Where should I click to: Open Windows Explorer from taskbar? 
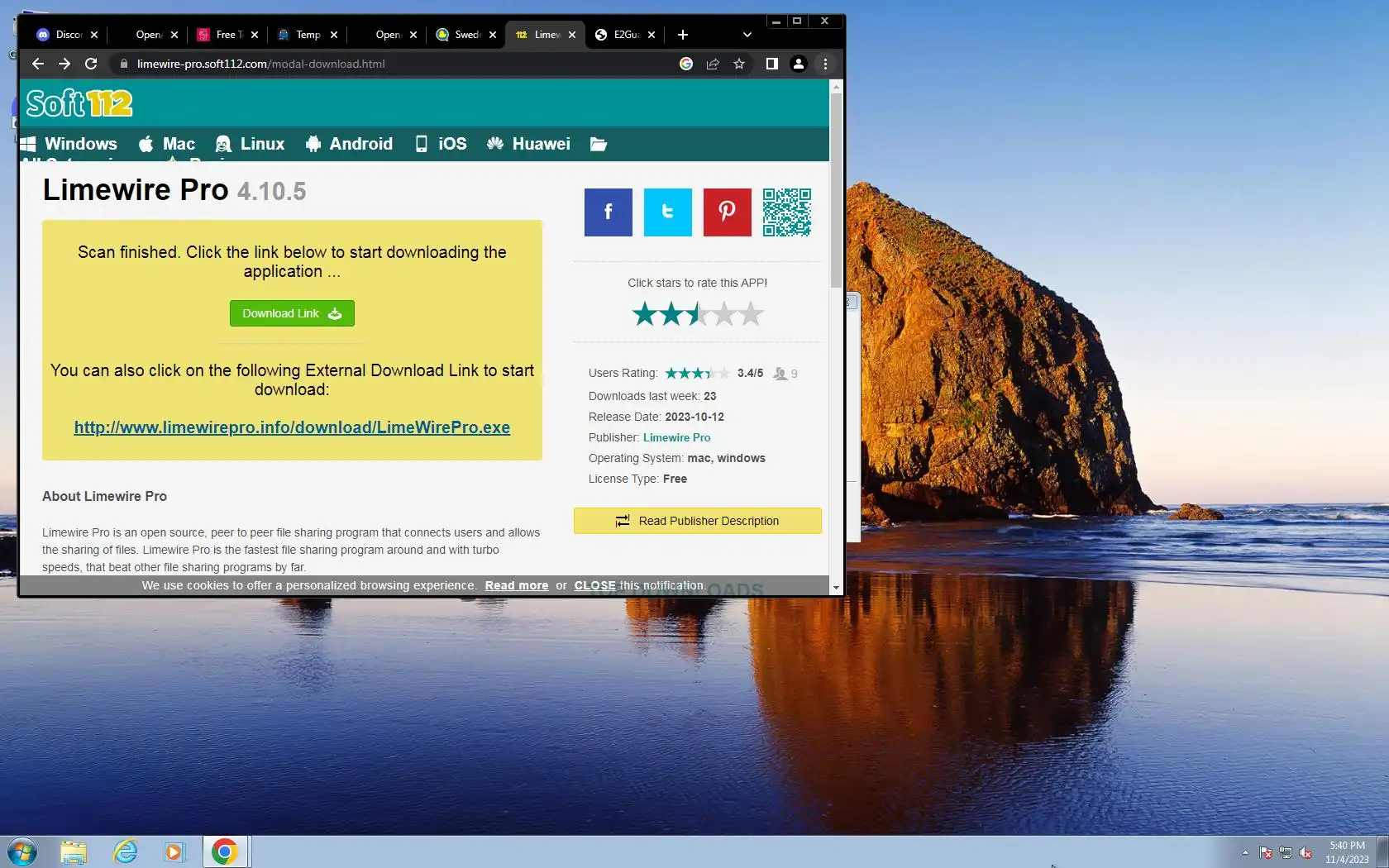[x=74, y=851]
